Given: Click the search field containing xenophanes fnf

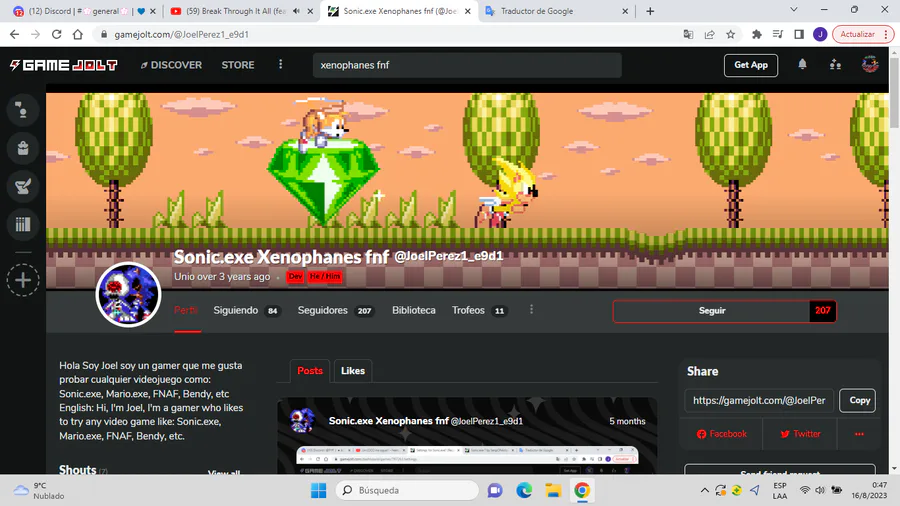Looking at the screenshot, I should 467,65.
